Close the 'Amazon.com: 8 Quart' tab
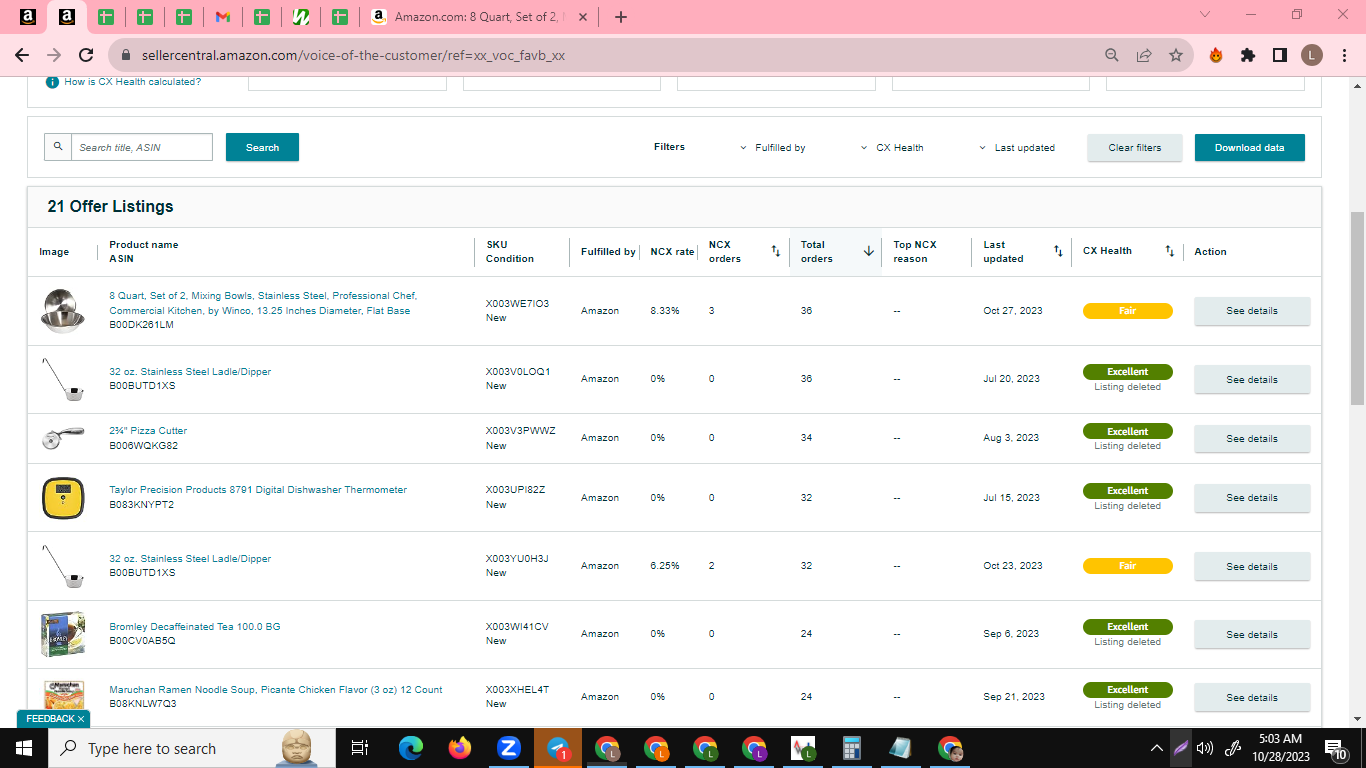The image size is (1366, 768). 583,17
